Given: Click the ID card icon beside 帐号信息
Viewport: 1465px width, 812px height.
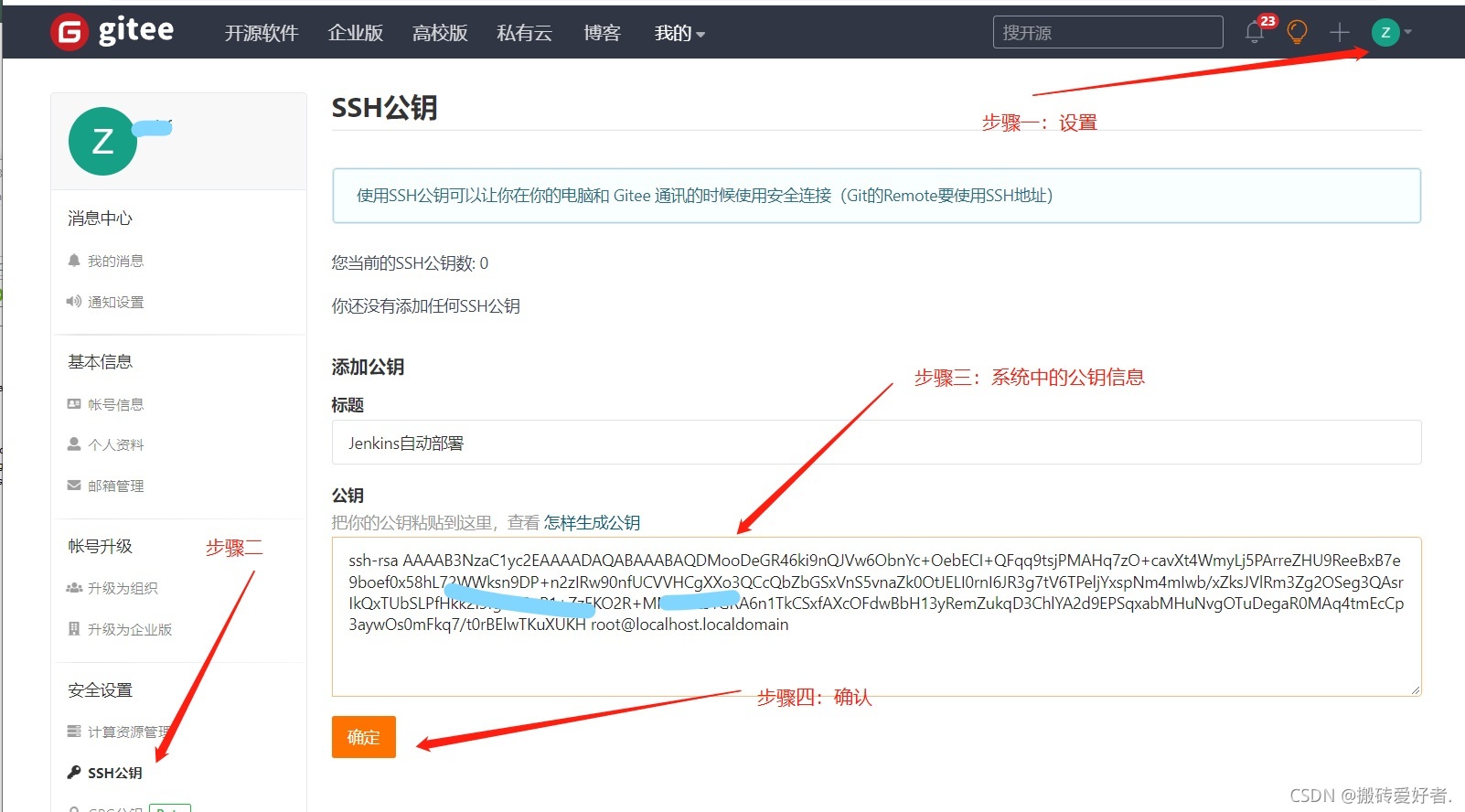Looking at the screenshot, I should tap(74, 404).
